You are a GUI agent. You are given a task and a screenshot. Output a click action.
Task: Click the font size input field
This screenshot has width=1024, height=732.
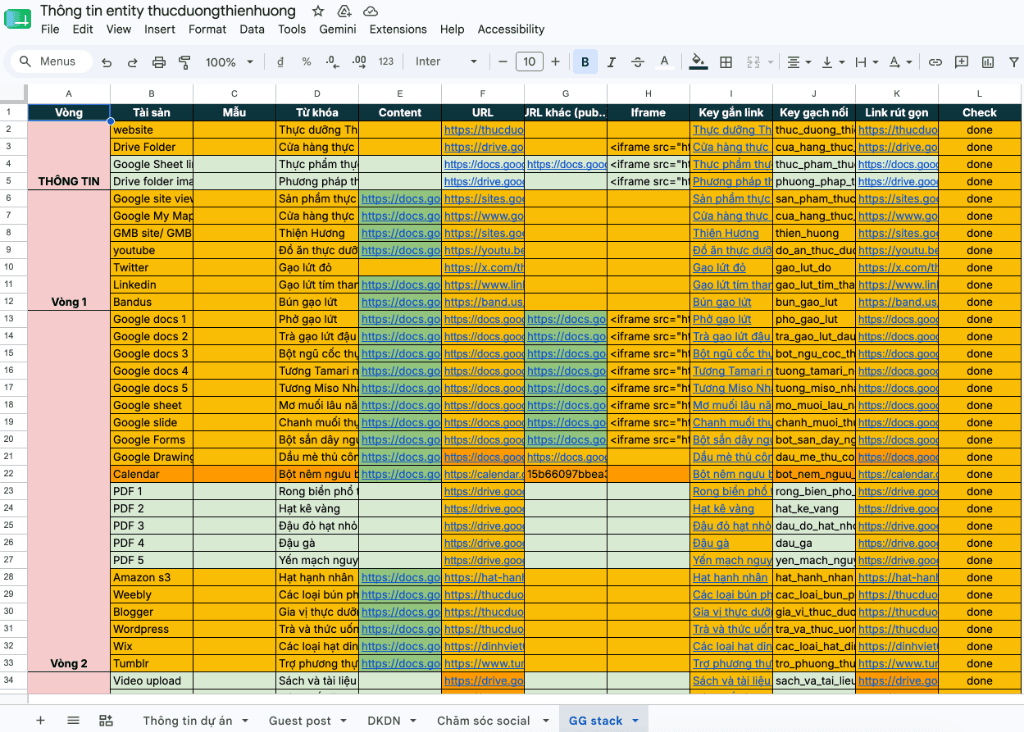(x=529, y=61)
